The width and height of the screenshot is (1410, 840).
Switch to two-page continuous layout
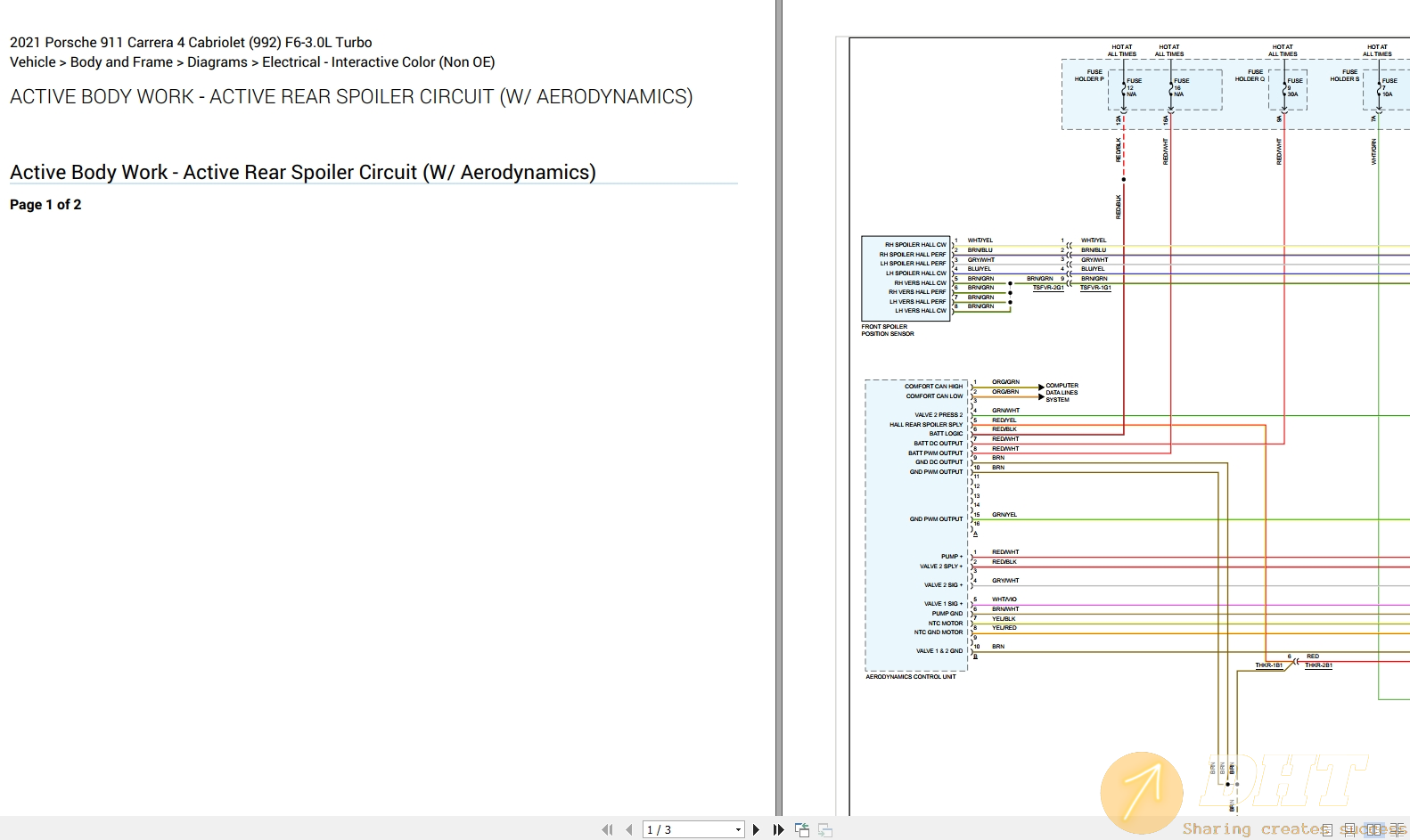pos(1398,829)
